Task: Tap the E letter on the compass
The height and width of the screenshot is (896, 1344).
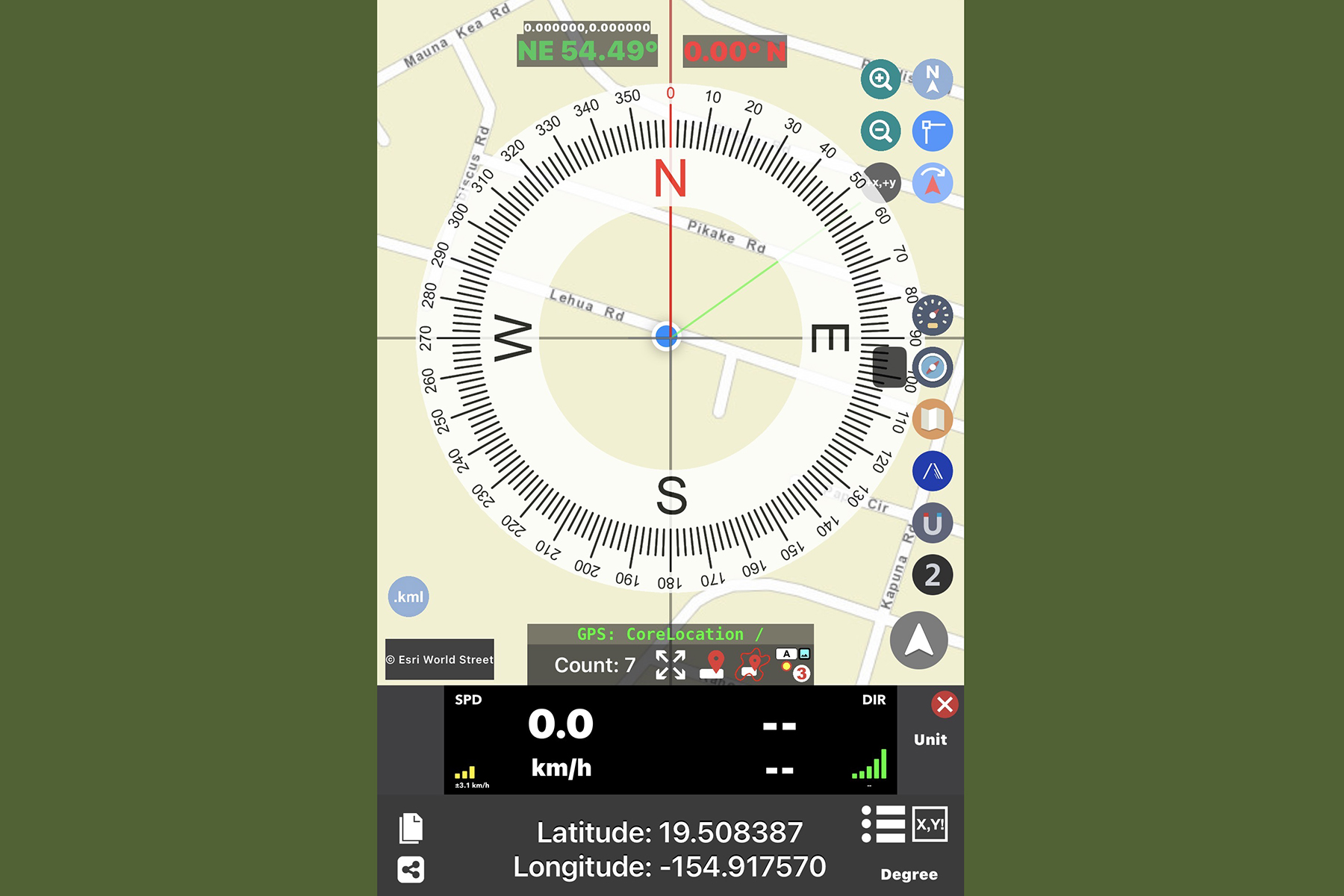Action: [x=830, y=337]
